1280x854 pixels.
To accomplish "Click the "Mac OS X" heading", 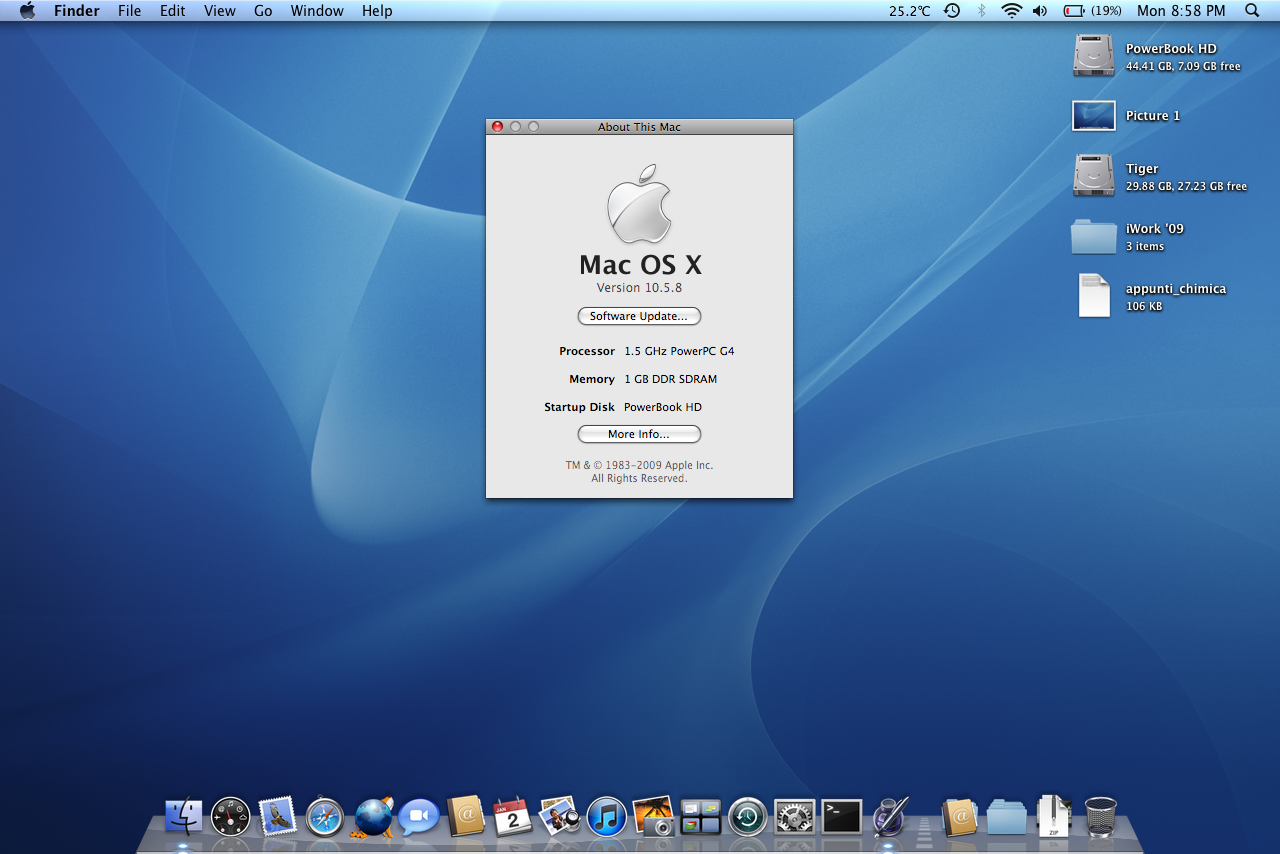I will [x=640, y=264].
